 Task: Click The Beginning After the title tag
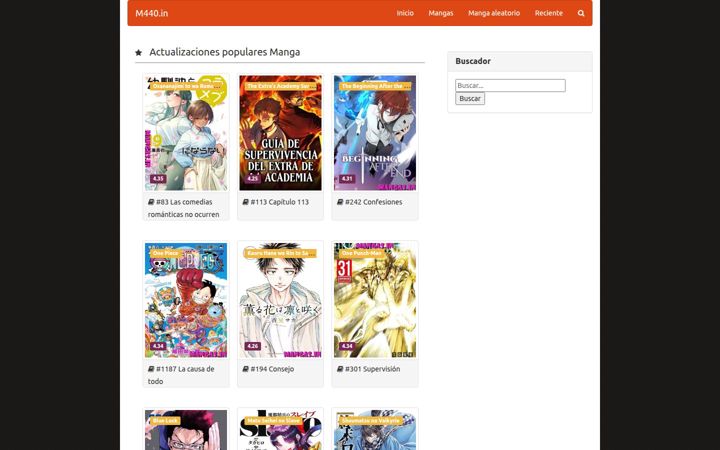click(375, 86)
